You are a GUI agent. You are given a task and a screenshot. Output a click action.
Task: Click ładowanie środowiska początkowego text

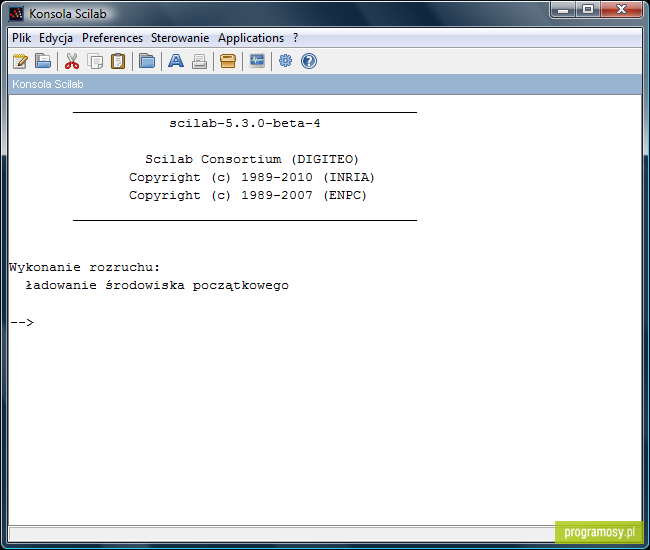click(x=157, y=286)
